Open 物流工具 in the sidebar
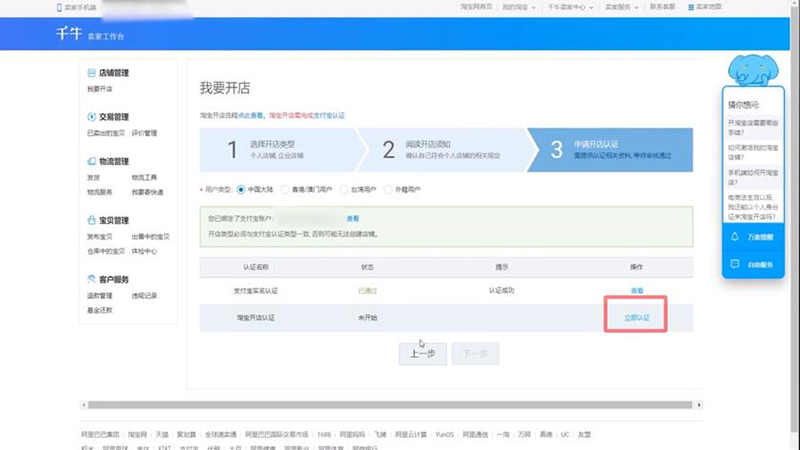Viewport: 800px width, 450px height. tap(144, 178)
